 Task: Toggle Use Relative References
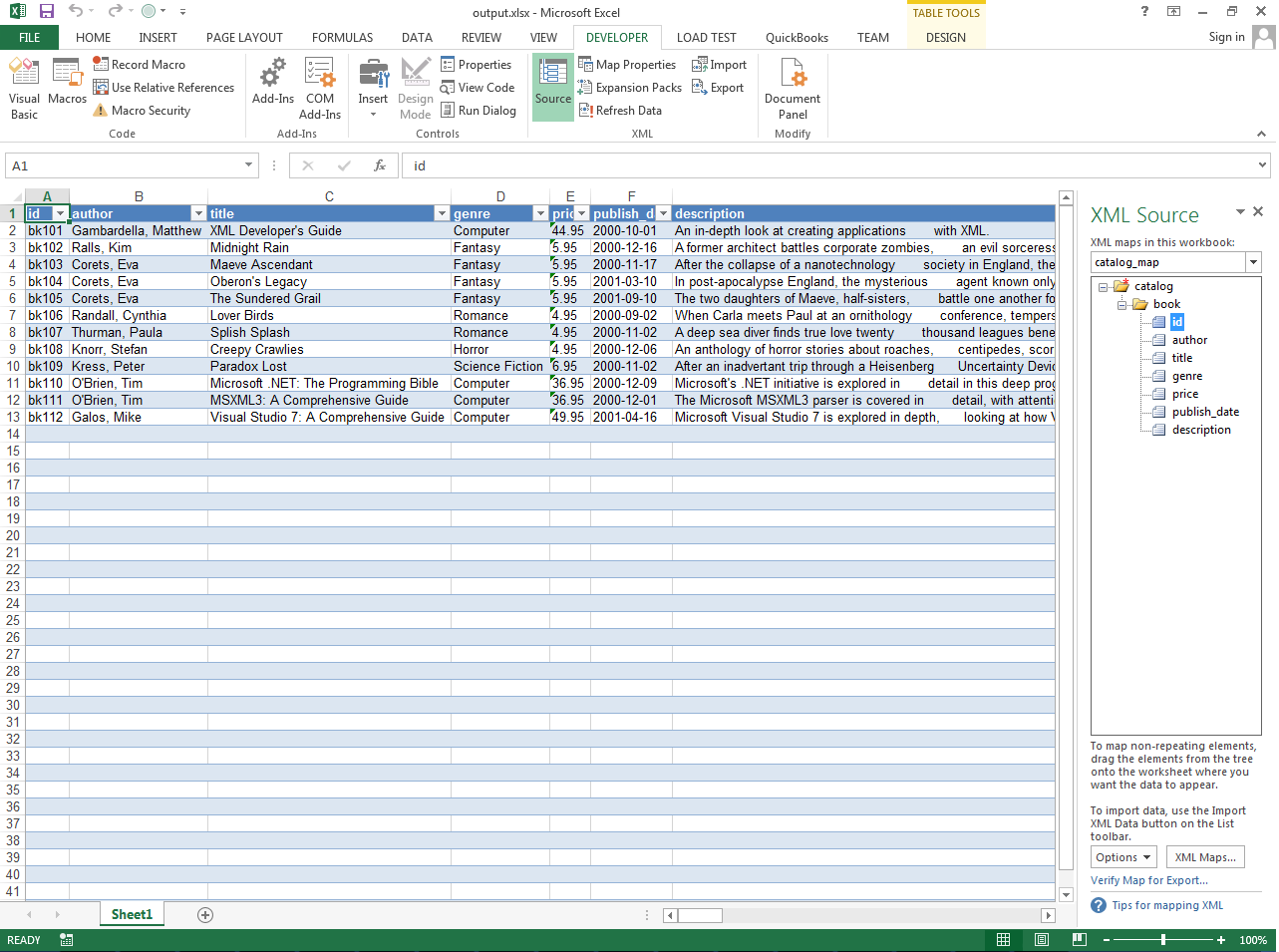click(163, 88)
